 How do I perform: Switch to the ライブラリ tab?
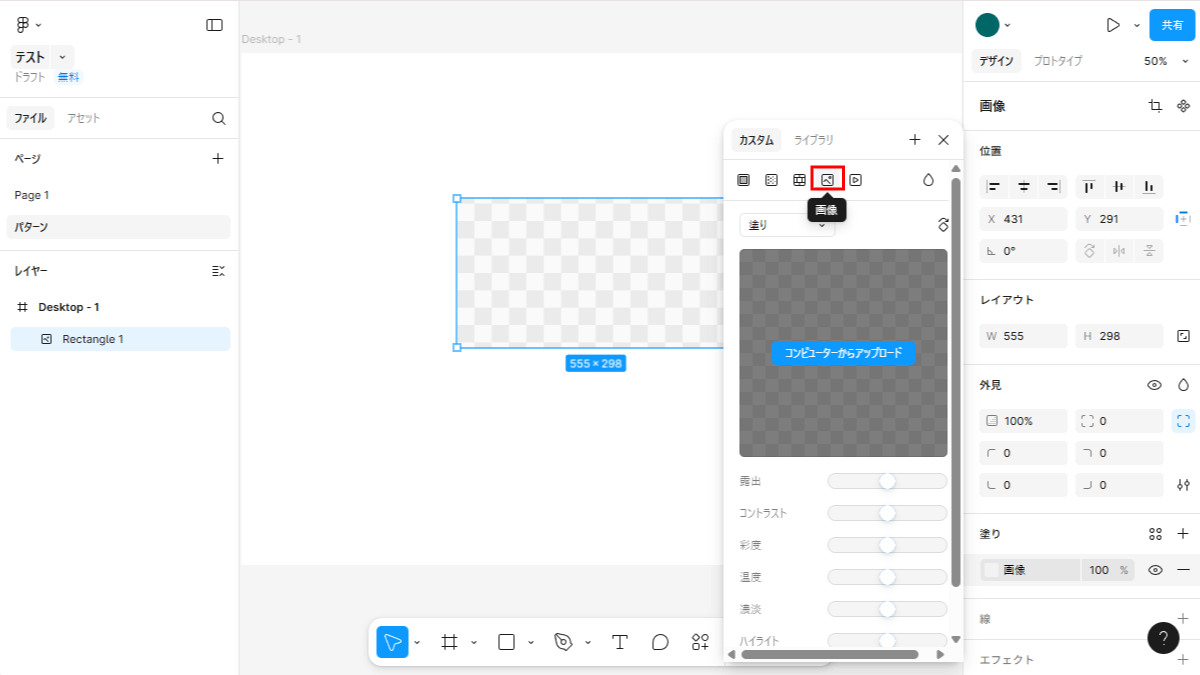(x=813, y=140)
